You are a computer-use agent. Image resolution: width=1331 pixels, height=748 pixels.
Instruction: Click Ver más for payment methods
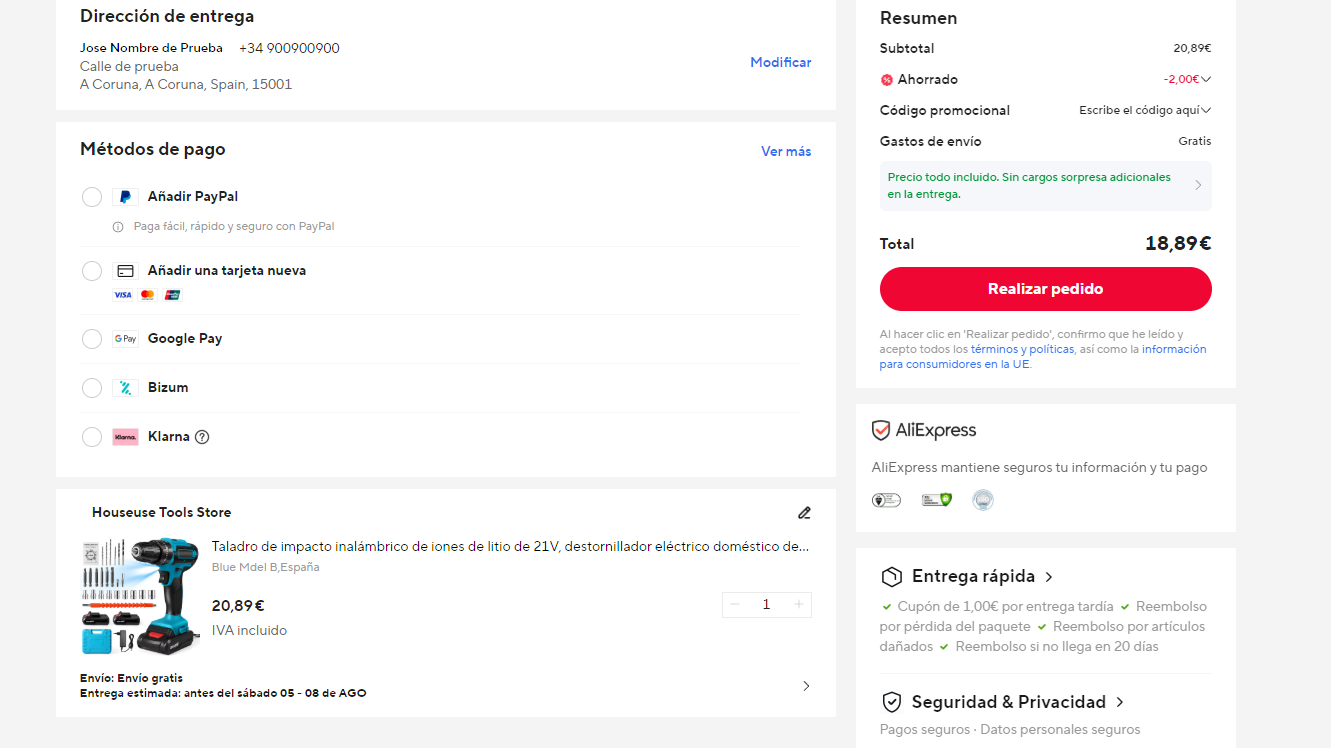tap(786, 152)
